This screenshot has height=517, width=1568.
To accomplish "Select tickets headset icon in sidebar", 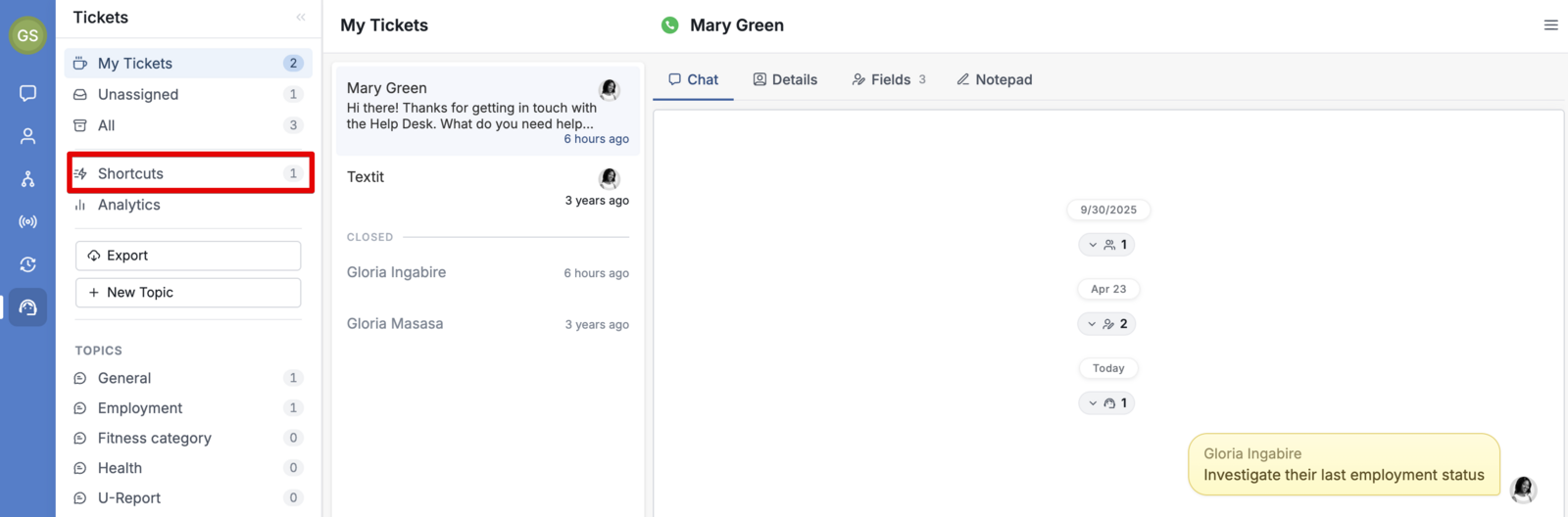I will [x=27, y=307].
